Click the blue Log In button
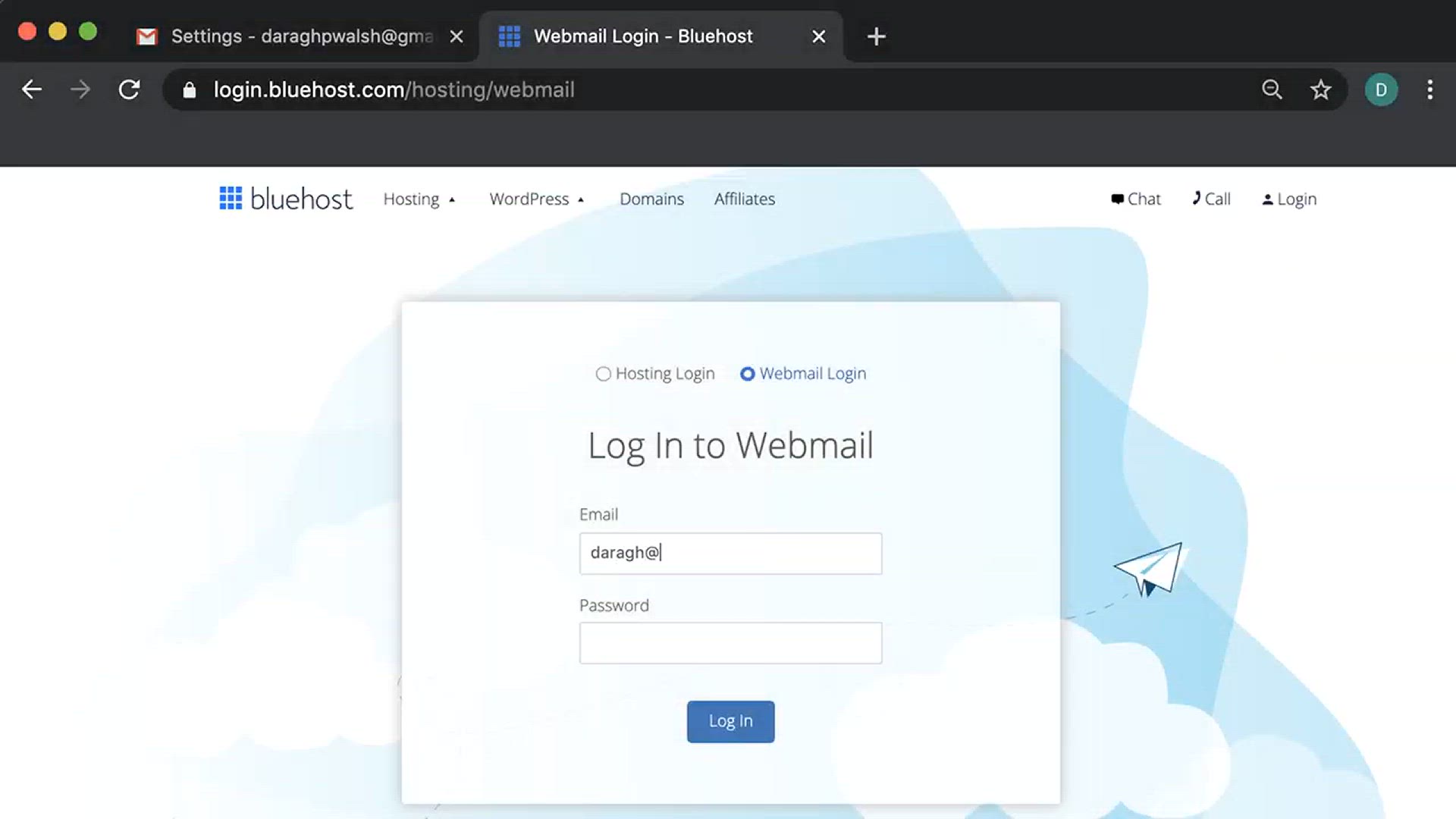 click(x=730, y=721)
